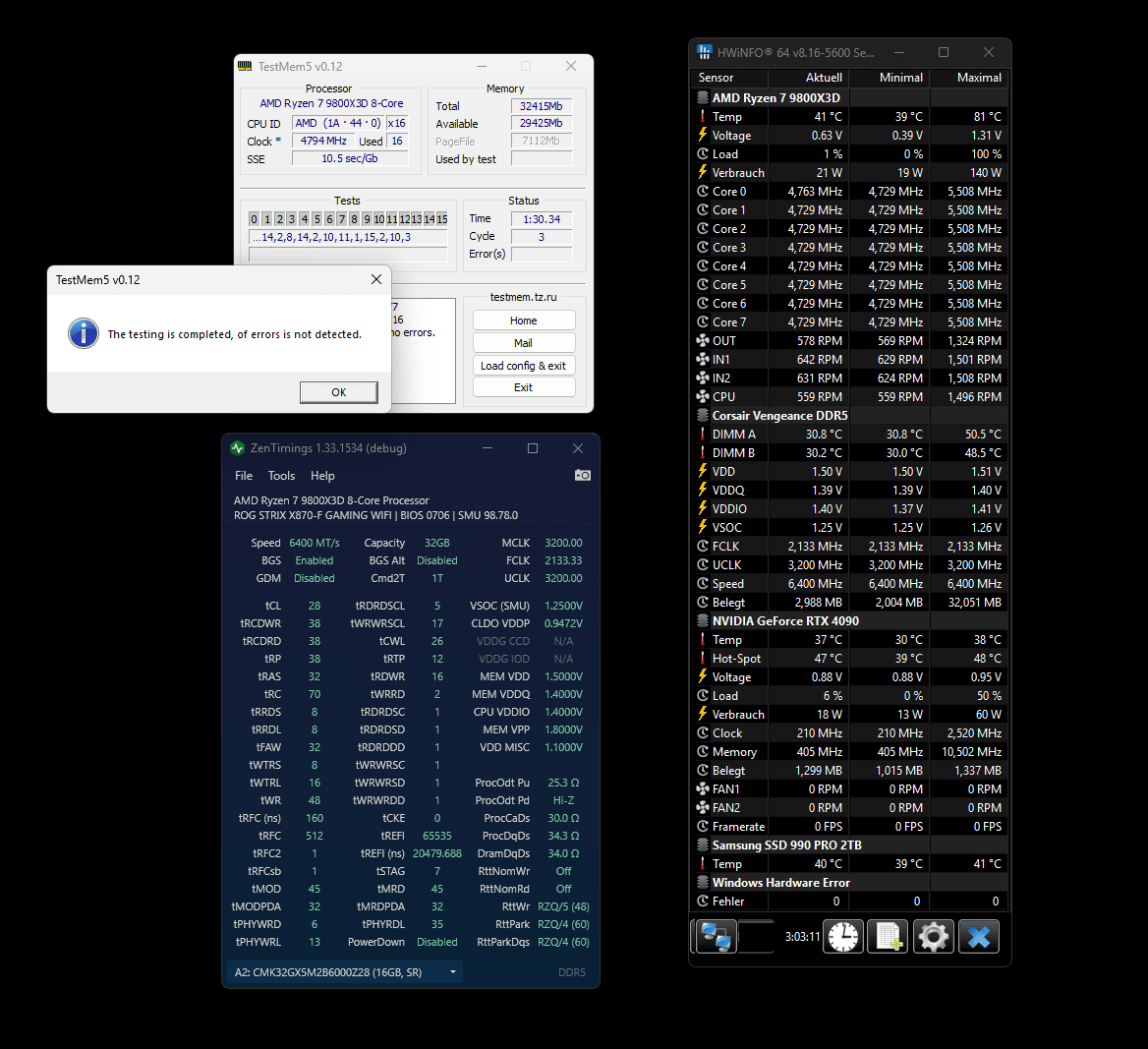Open the File menu in ZenTimings
This screenshot has height=1049, width=1148.
[x=244, y=476]
